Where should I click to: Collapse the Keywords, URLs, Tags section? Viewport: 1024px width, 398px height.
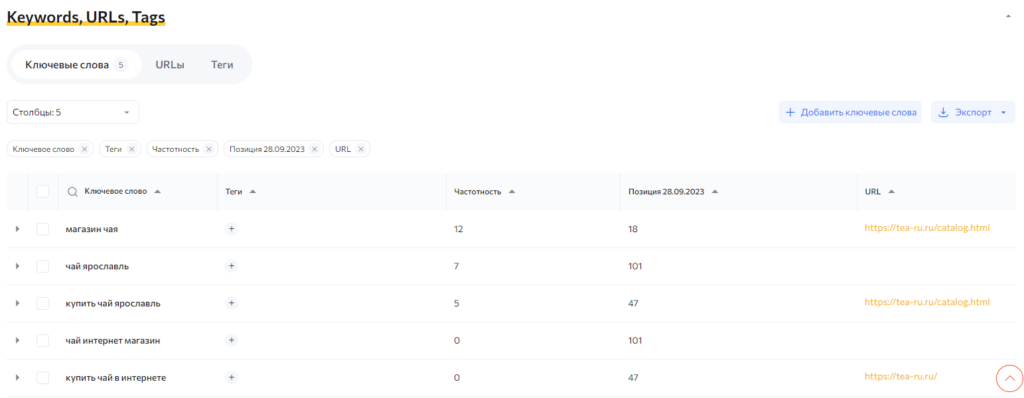pyautogui.click(x=1008, y=16)
